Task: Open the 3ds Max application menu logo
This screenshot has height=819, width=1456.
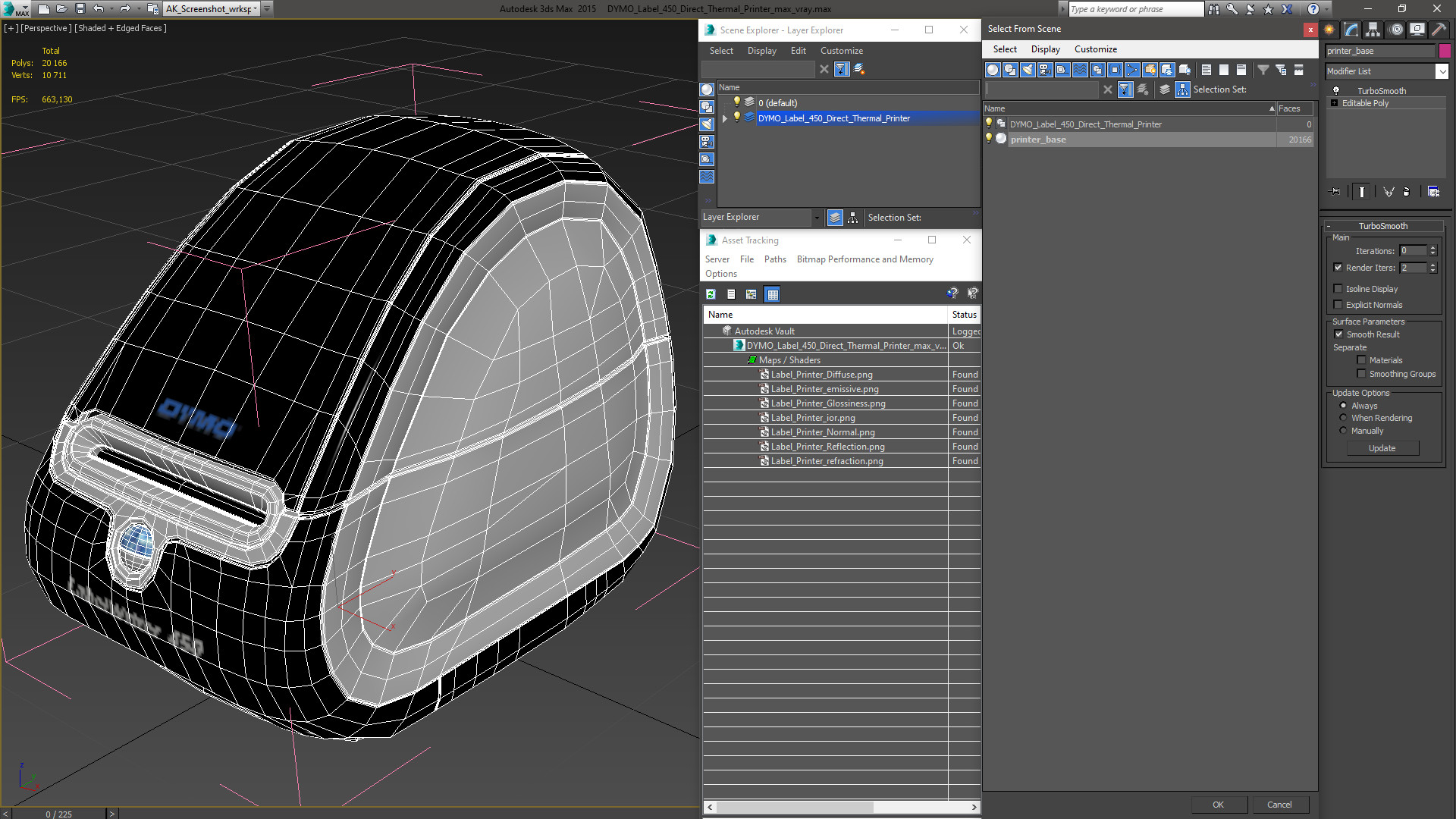Action: pos(15,9)
